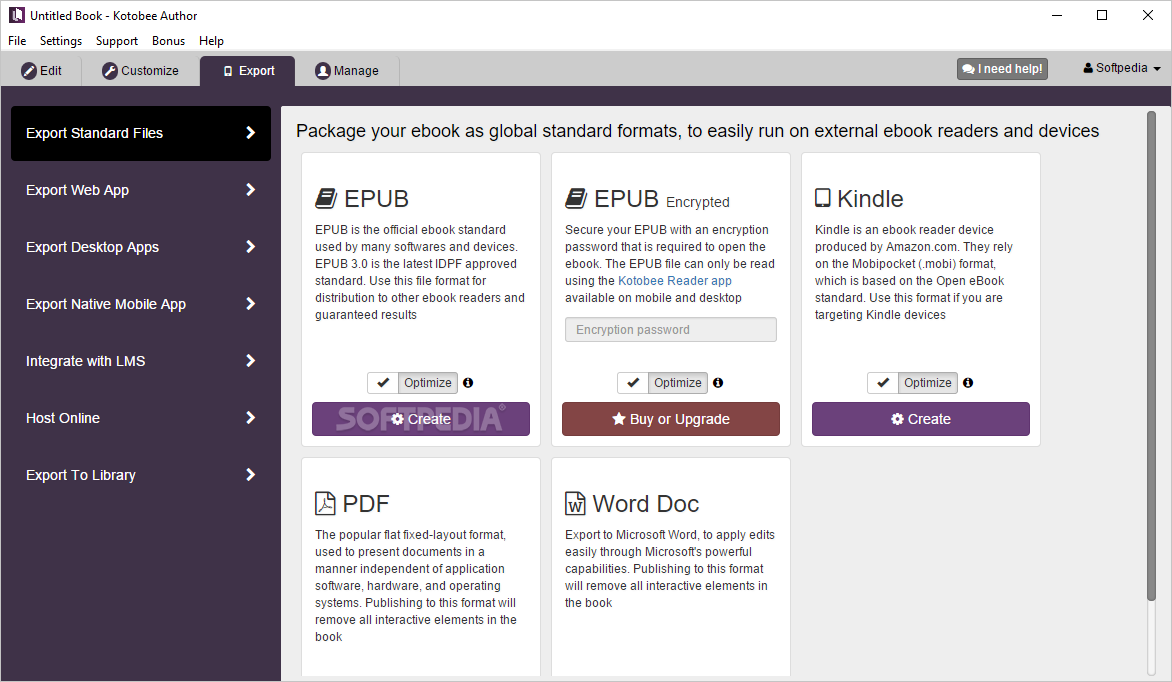Select Export Desktop Apps in sidebar

click(141, 247)
